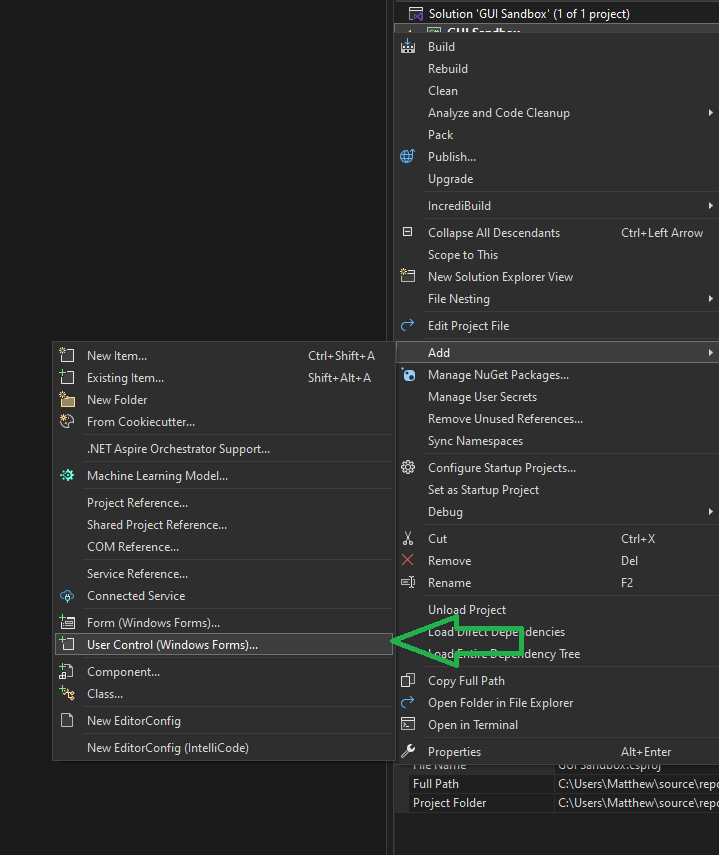Expand the IncrediBuild submenu arrow
Image resolution: width=719 pixels, height=855 pixels.
click(711, 205)
